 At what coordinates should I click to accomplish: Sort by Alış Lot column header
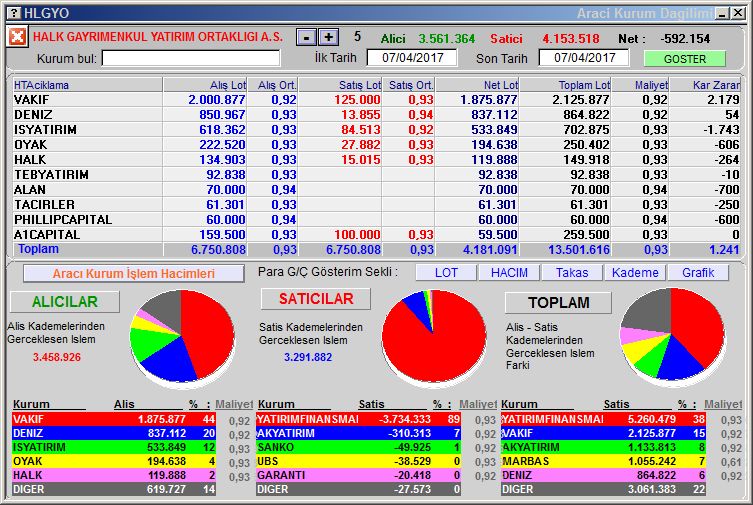(205, 85)
